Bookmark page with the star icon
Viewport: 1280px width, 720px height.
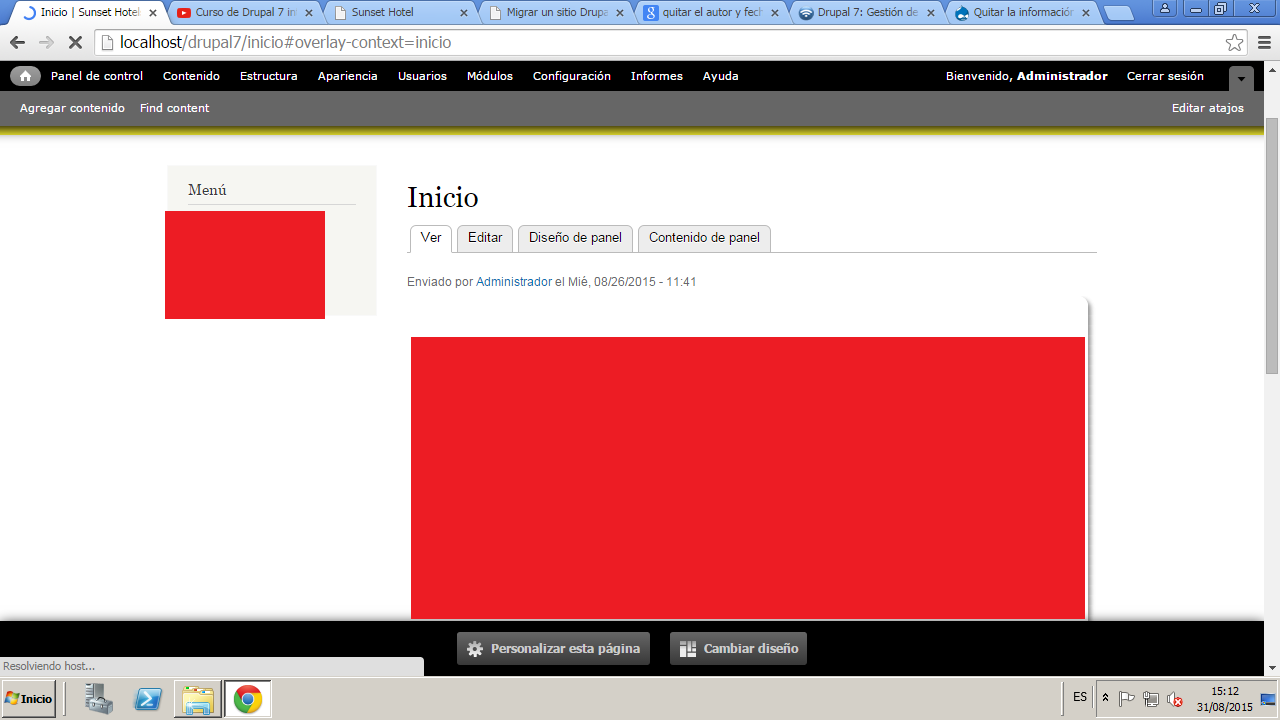pos(1235,43)
